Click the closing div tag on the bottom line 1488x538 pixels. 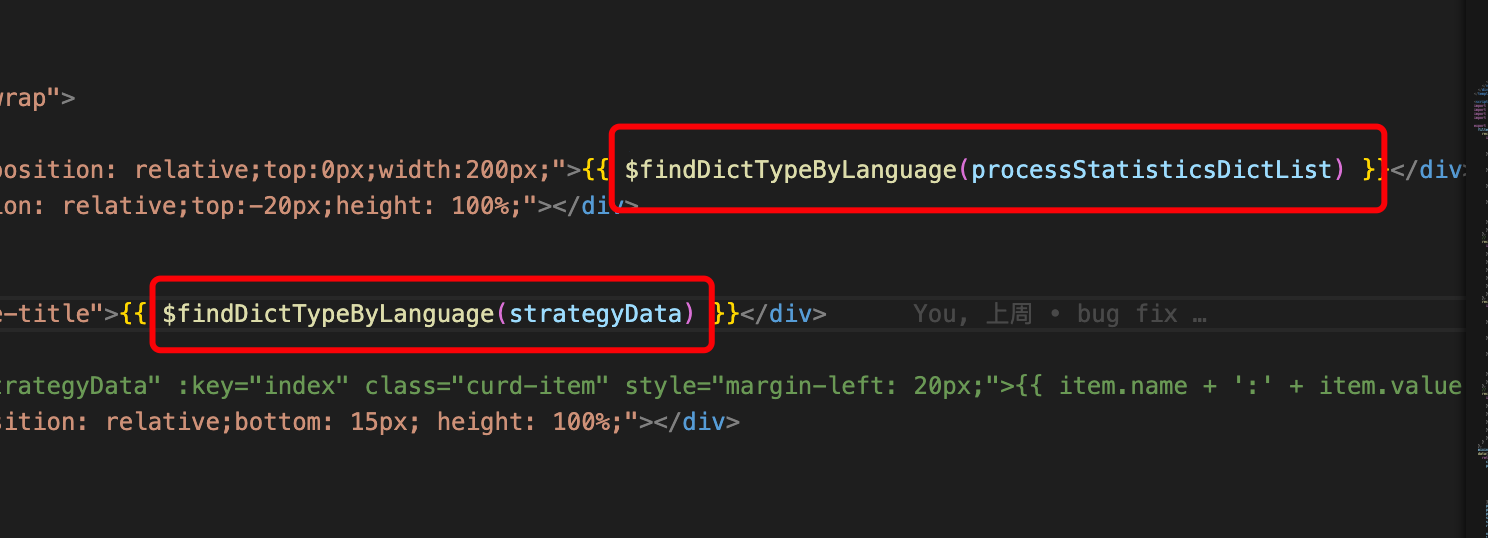(696, 422)
